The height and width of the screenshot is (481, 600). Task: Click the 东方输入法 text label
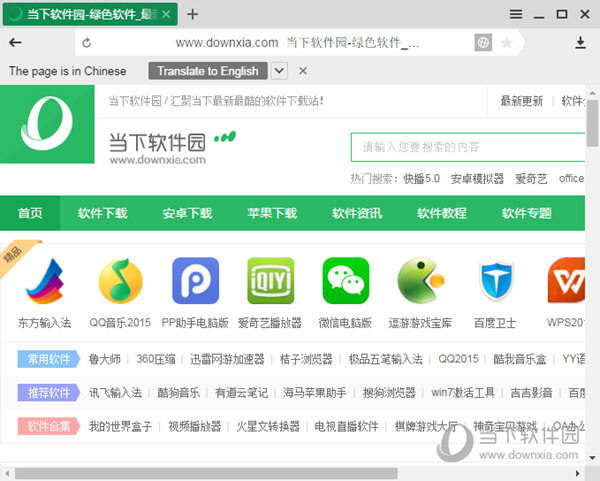click(x=44, y=323)
